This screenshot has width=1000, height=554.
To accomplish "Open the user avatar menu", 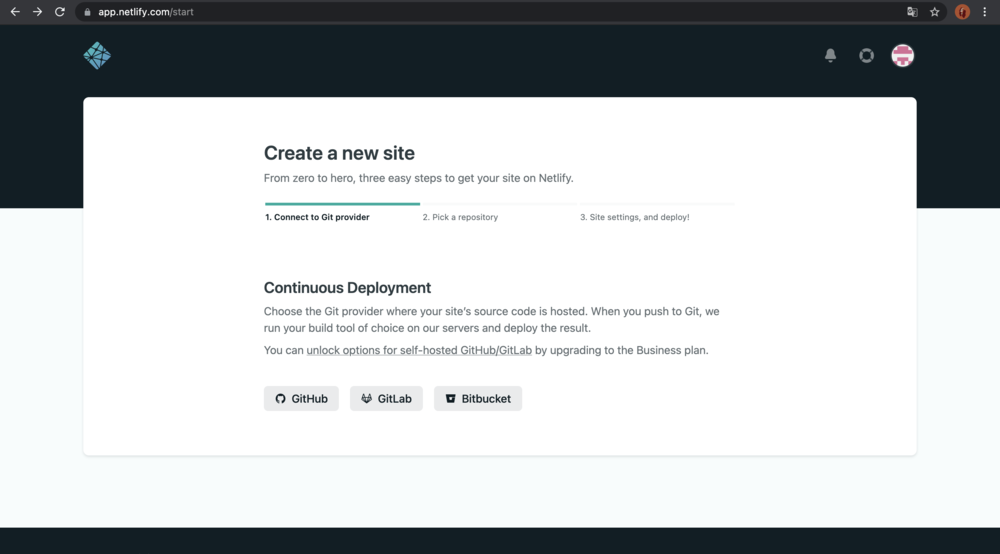I will click(902, 56).
